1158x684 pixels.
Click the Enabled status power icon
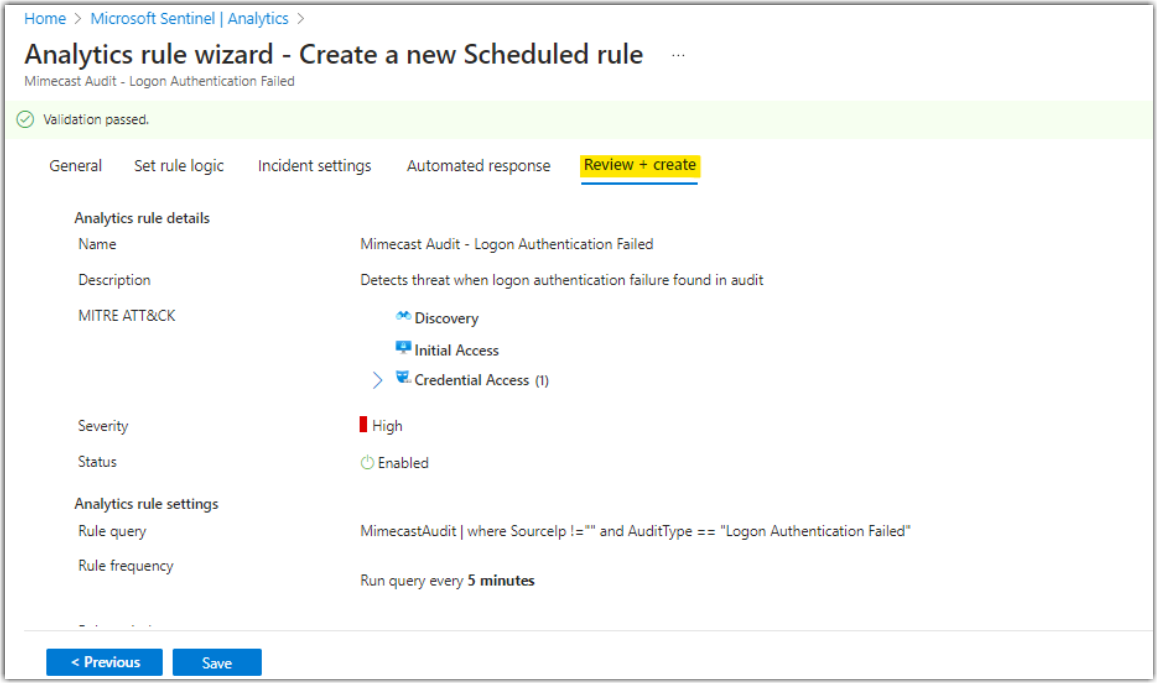click(x=368, y=462)
